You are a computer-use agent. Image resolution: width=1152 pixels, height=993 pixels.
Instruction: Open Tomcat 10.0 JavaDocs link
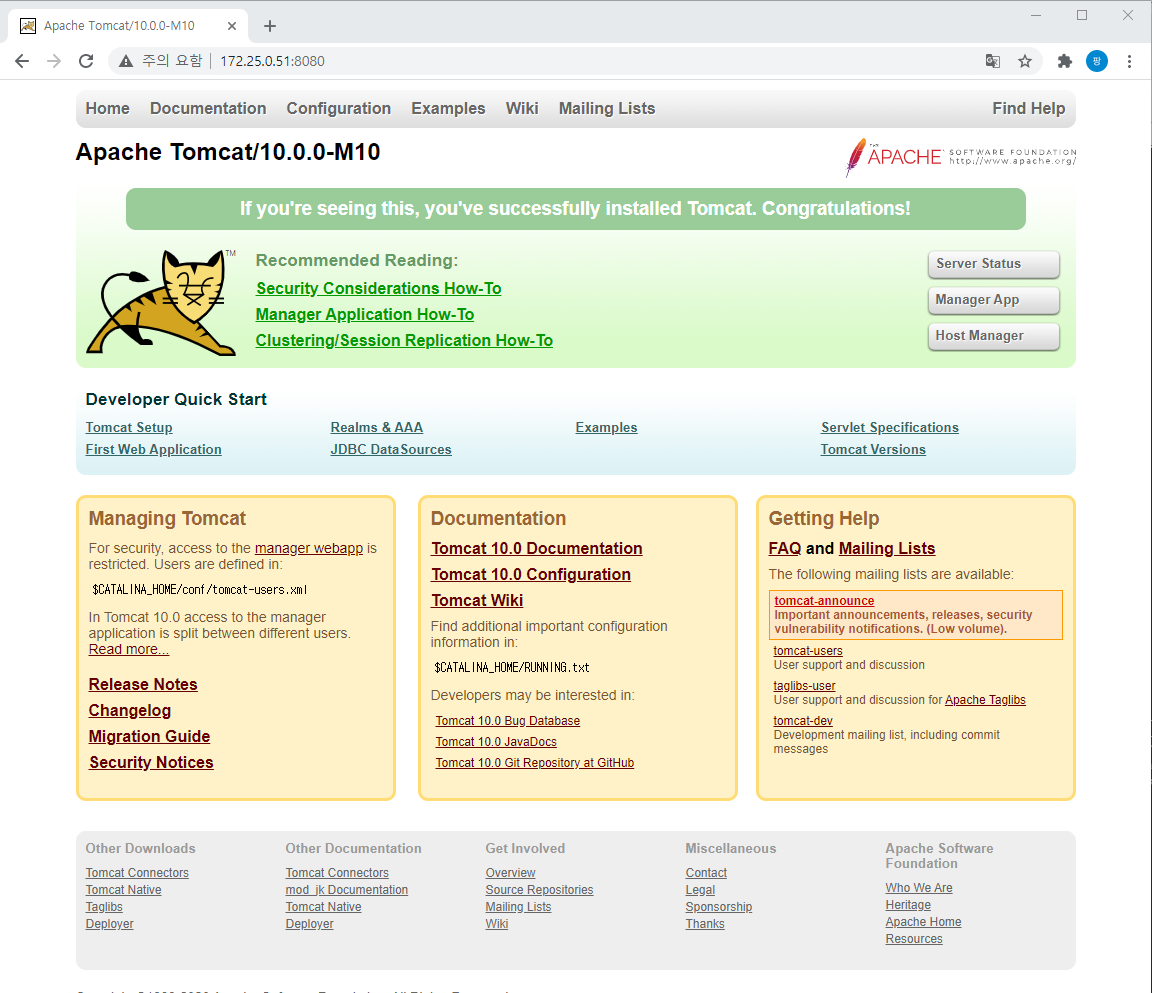(x=496, y=742)
